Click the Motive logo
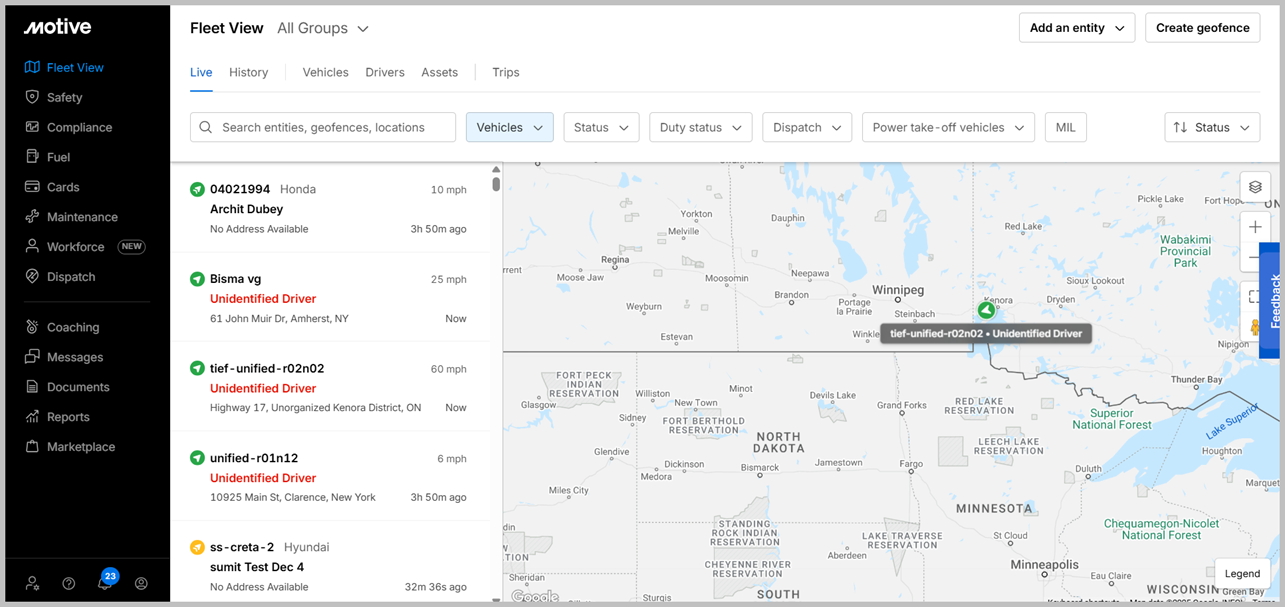 click(57, 27)
